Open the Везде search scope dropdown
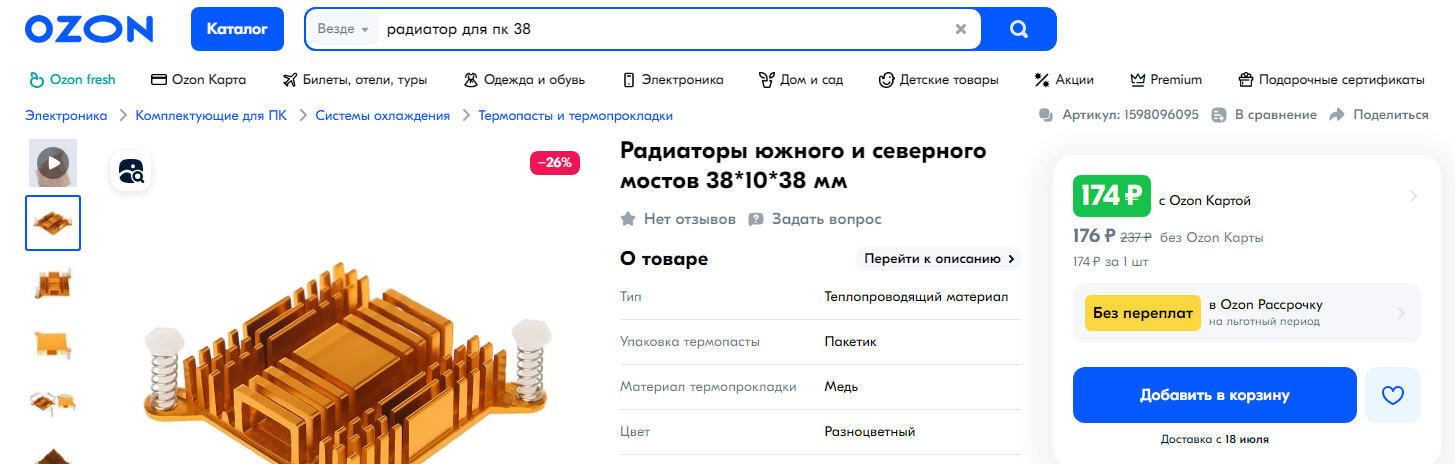The image size is (1455, 464). click(343, 29)
